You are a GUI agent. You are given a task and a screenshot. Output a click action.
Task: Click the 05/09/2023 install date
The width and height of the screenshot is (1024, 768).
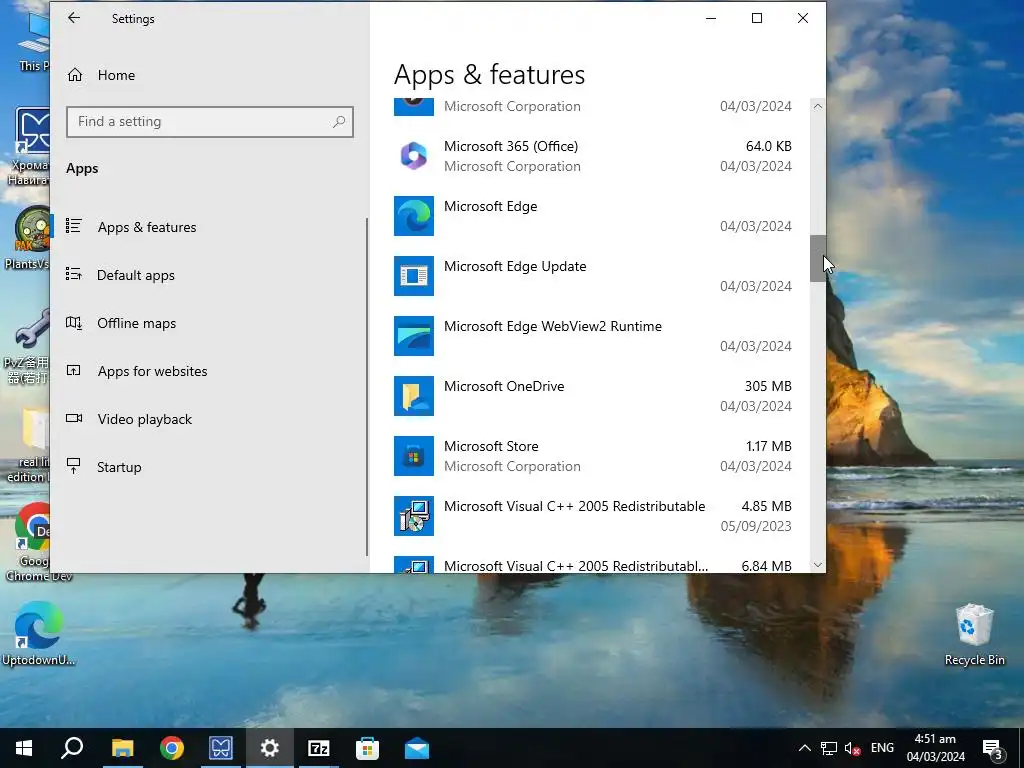click(756, 526)
